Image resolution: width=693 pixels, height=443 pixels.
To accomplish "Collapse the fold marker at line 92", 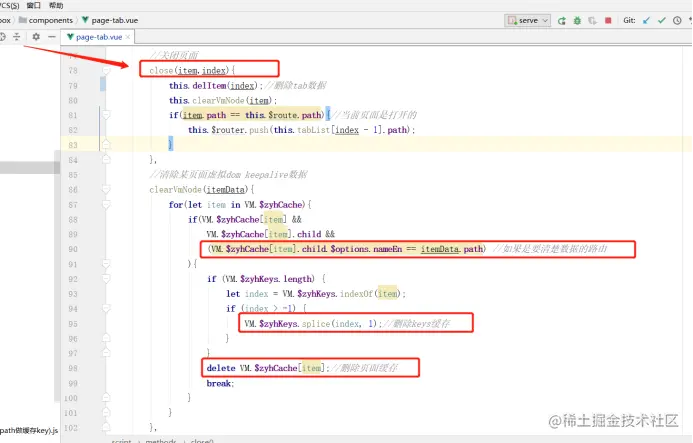I will click(106, 279).
